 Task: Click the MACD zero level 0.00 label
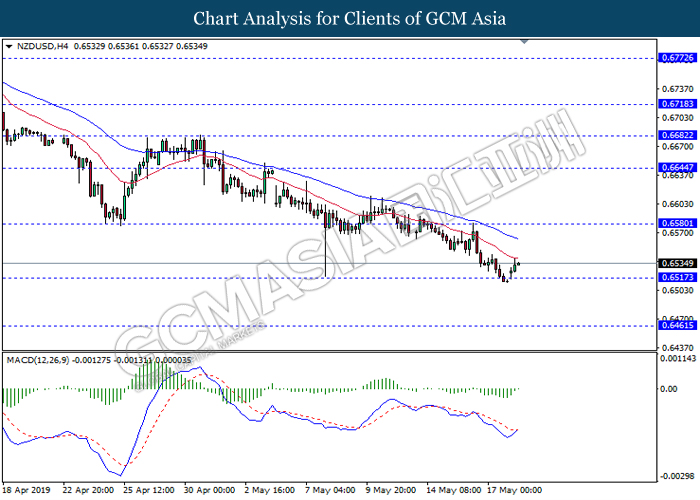tap(669, 389)
